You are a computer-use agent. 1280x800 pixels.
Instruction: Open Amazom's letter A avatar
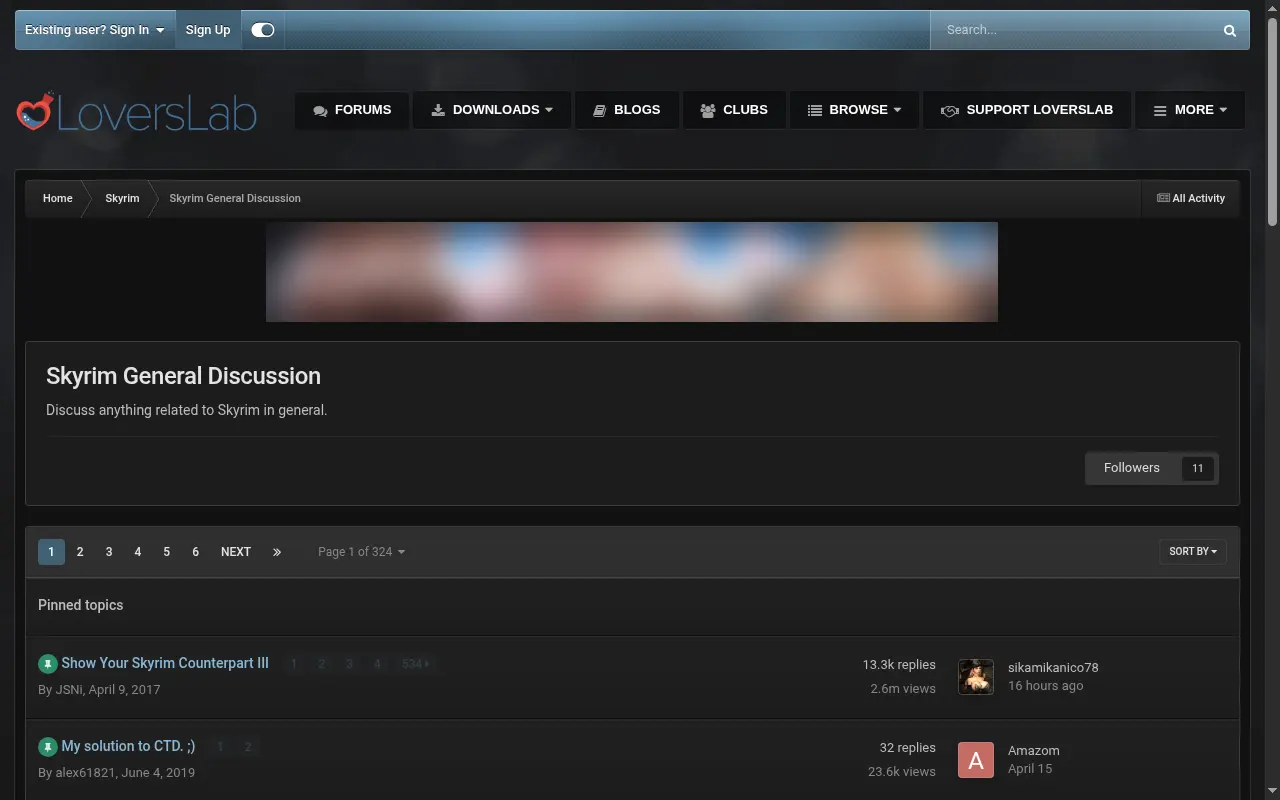coord(976,760)
